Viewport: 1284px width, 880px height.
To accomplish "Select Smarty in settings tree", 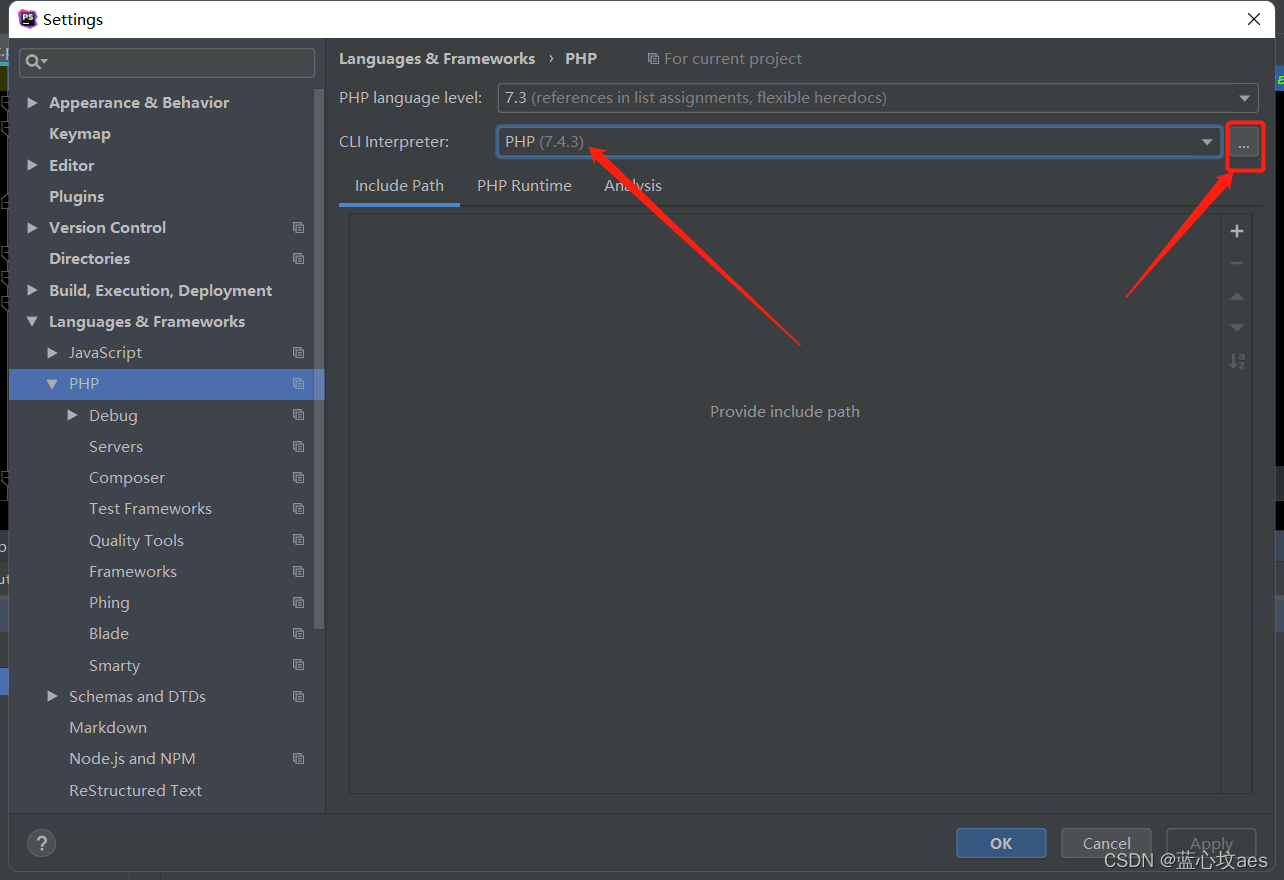I will coord(114,666).
